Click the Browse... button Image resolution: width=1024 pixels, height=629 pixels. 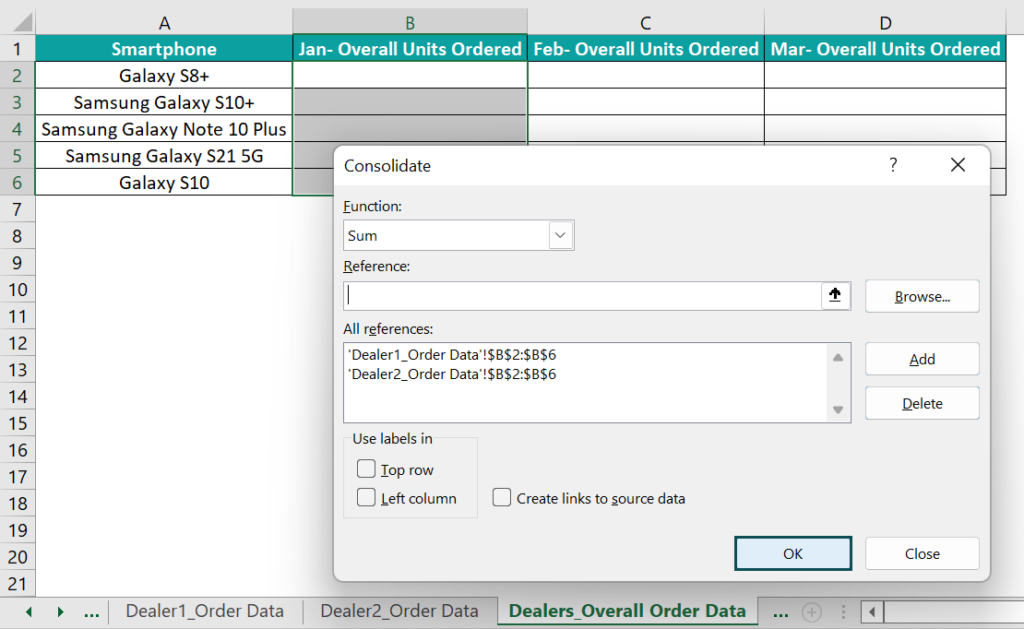coord(922,296)
